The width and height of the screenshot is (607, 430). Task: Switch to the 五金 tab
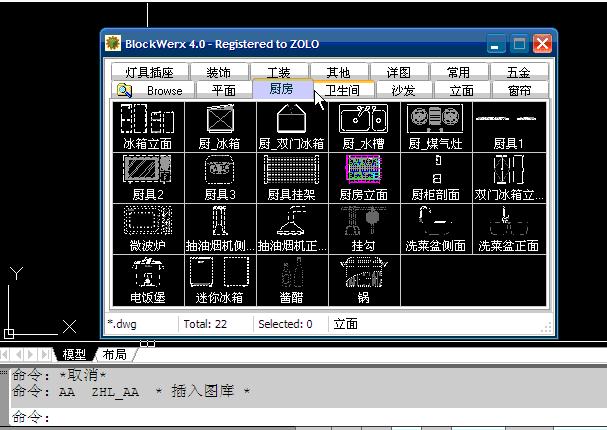pyautogui.click(x=519, y=72)
